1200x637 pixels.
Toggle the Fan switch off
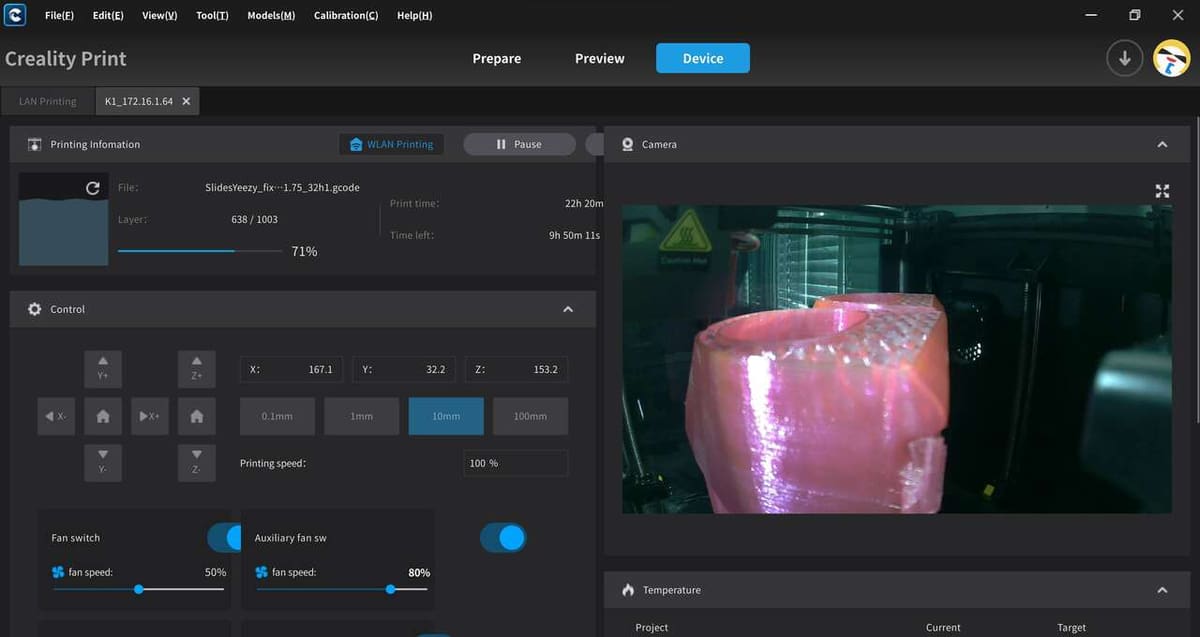pos(225,538)
